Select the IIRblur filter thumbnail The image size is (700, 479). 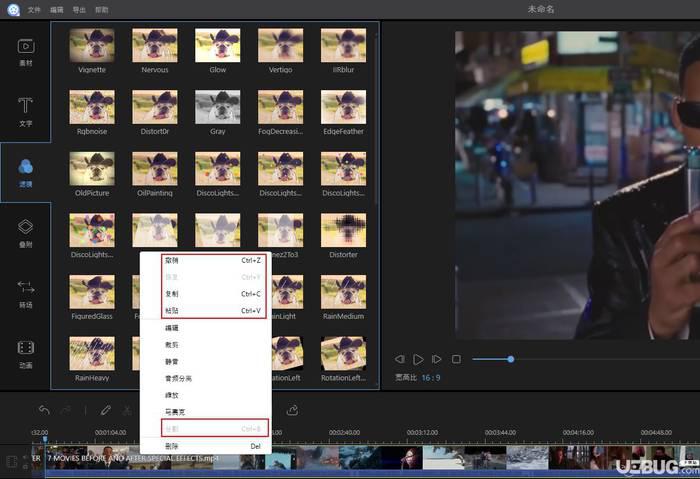pyautogui.click(x=343, y=45)
